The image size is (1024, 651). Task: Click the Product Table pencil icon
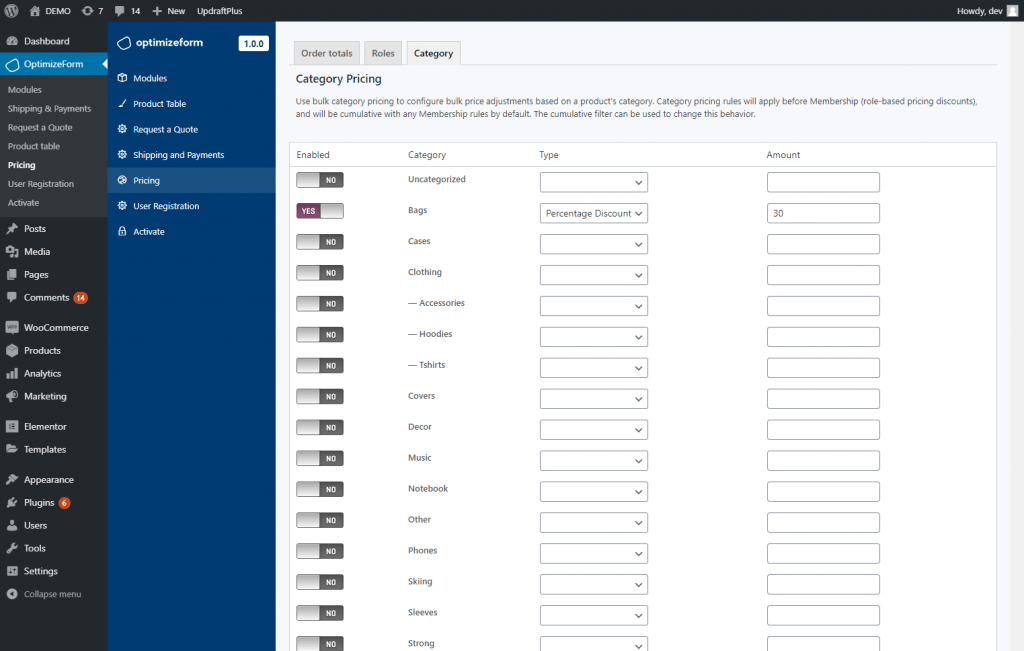[122, 103]
